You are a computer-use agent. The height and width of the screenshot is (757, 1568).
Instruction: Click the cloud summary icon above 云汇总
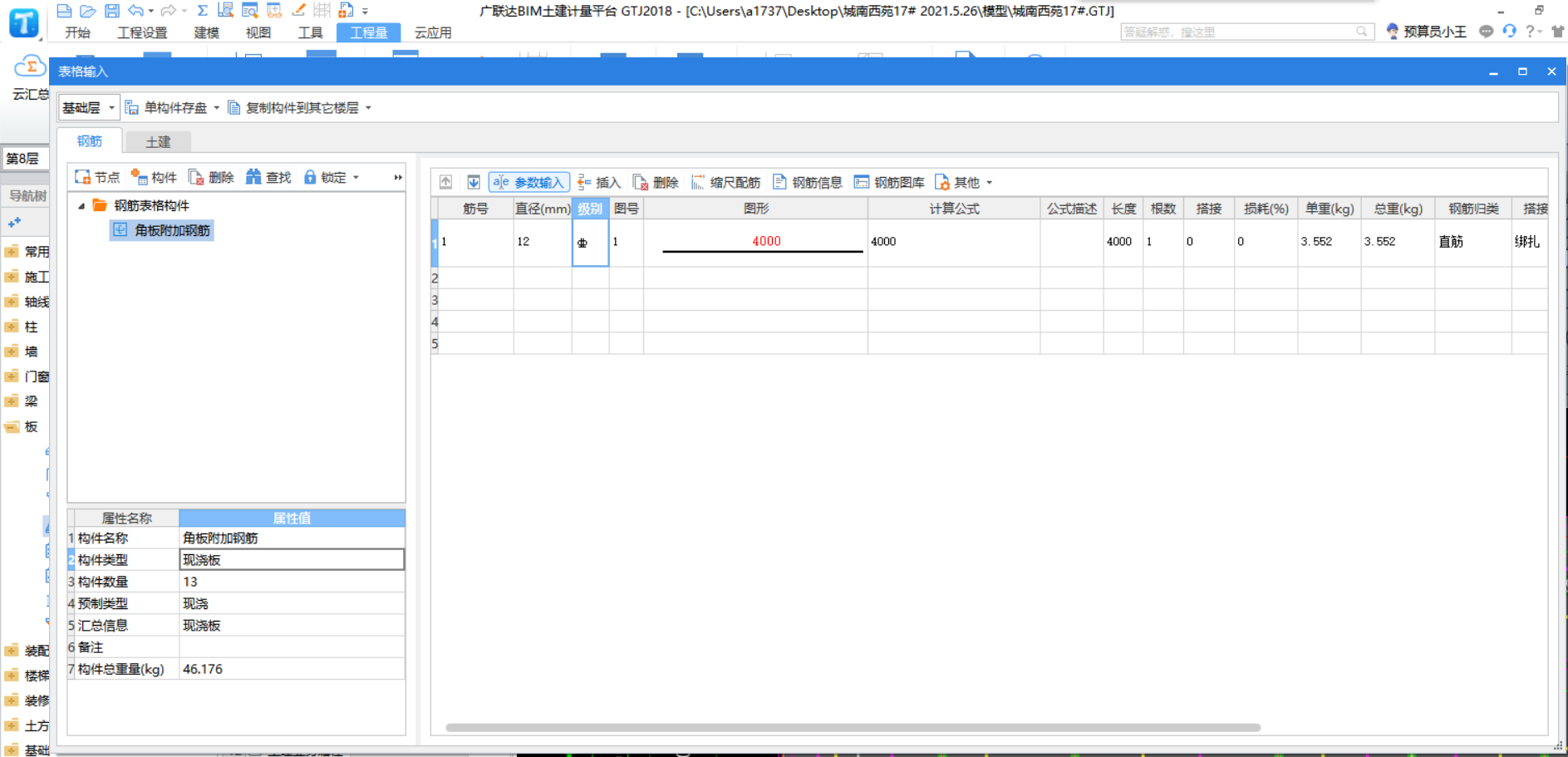30,66
